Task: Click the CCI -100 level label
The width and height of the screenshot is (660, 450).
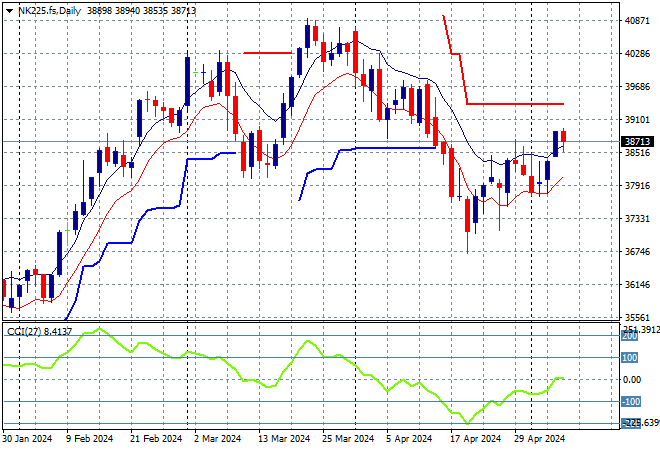Action: 631,402
